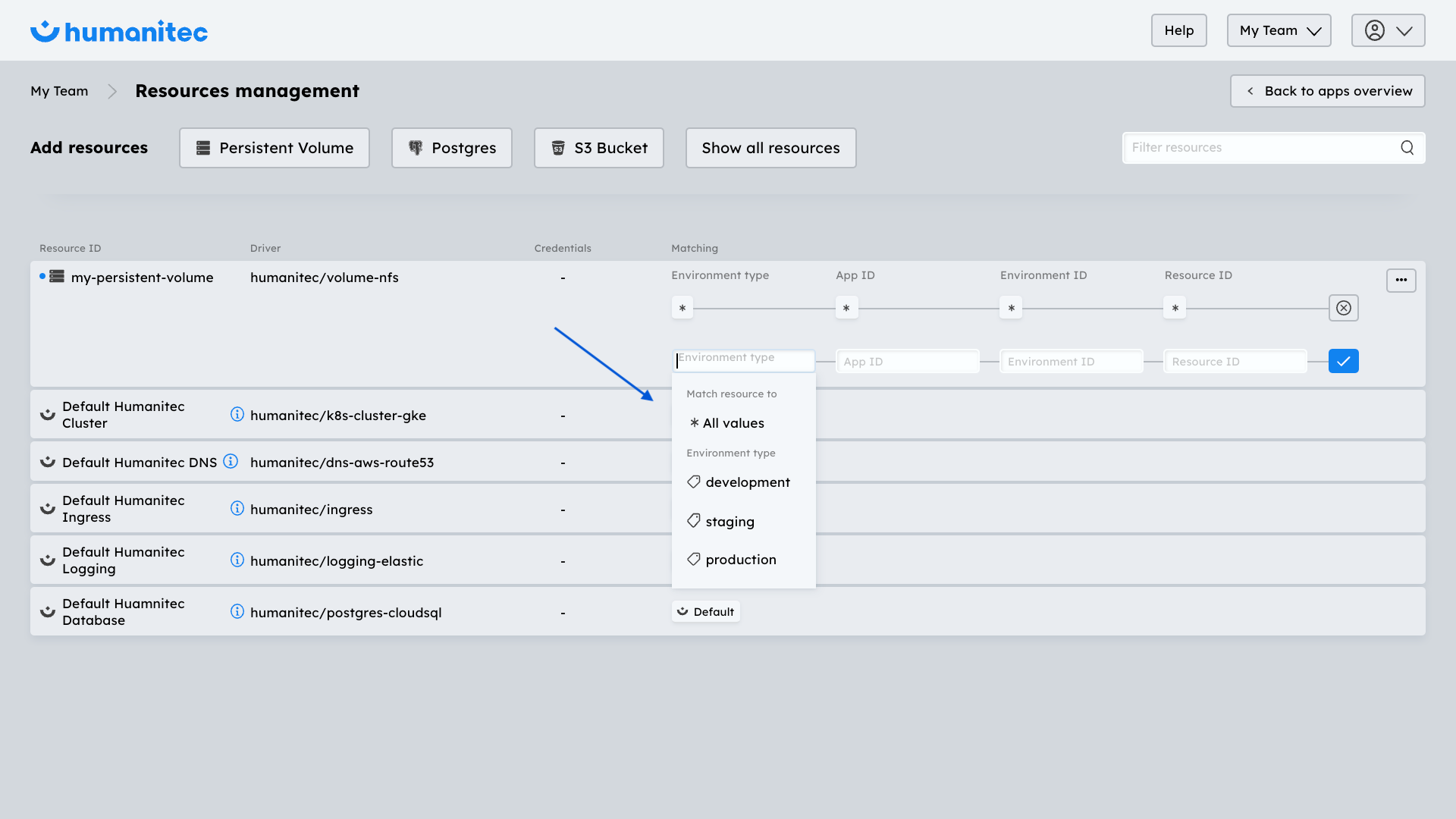
Task: Click the Default matching tag
Action: pos(706,612)
